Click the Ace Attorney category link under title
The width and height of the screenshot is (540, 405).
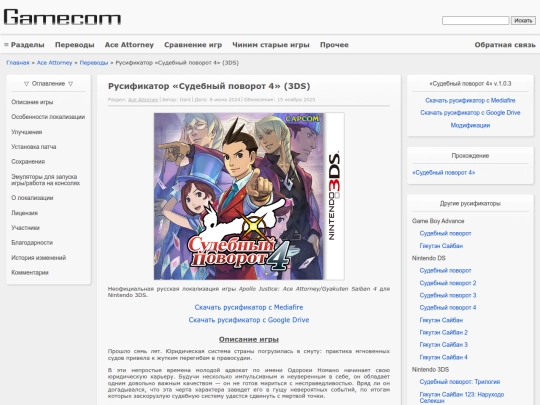click(x=143, y=100)
